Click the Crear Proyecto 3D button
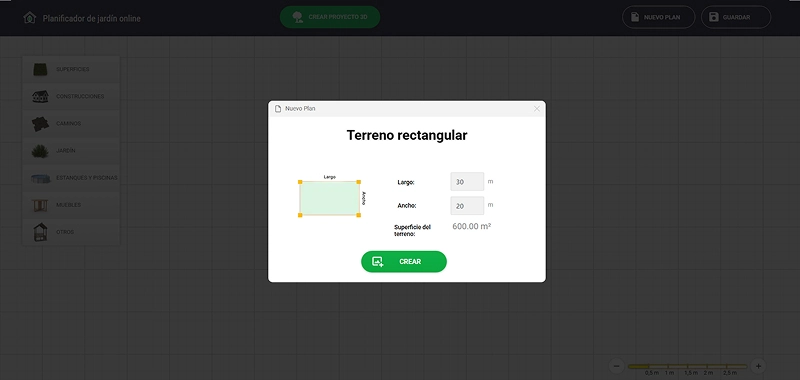 coord(330,17)
